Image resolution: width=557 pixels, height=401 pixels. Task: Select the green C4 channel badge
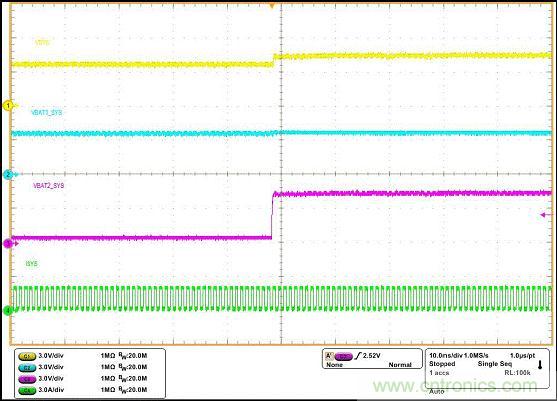tap(27, 390)
